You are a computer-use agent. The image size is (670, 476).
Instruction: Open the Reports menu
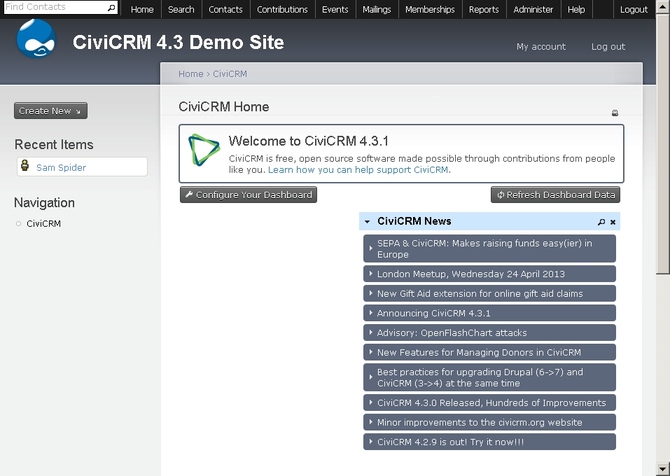tap(484, 9)
